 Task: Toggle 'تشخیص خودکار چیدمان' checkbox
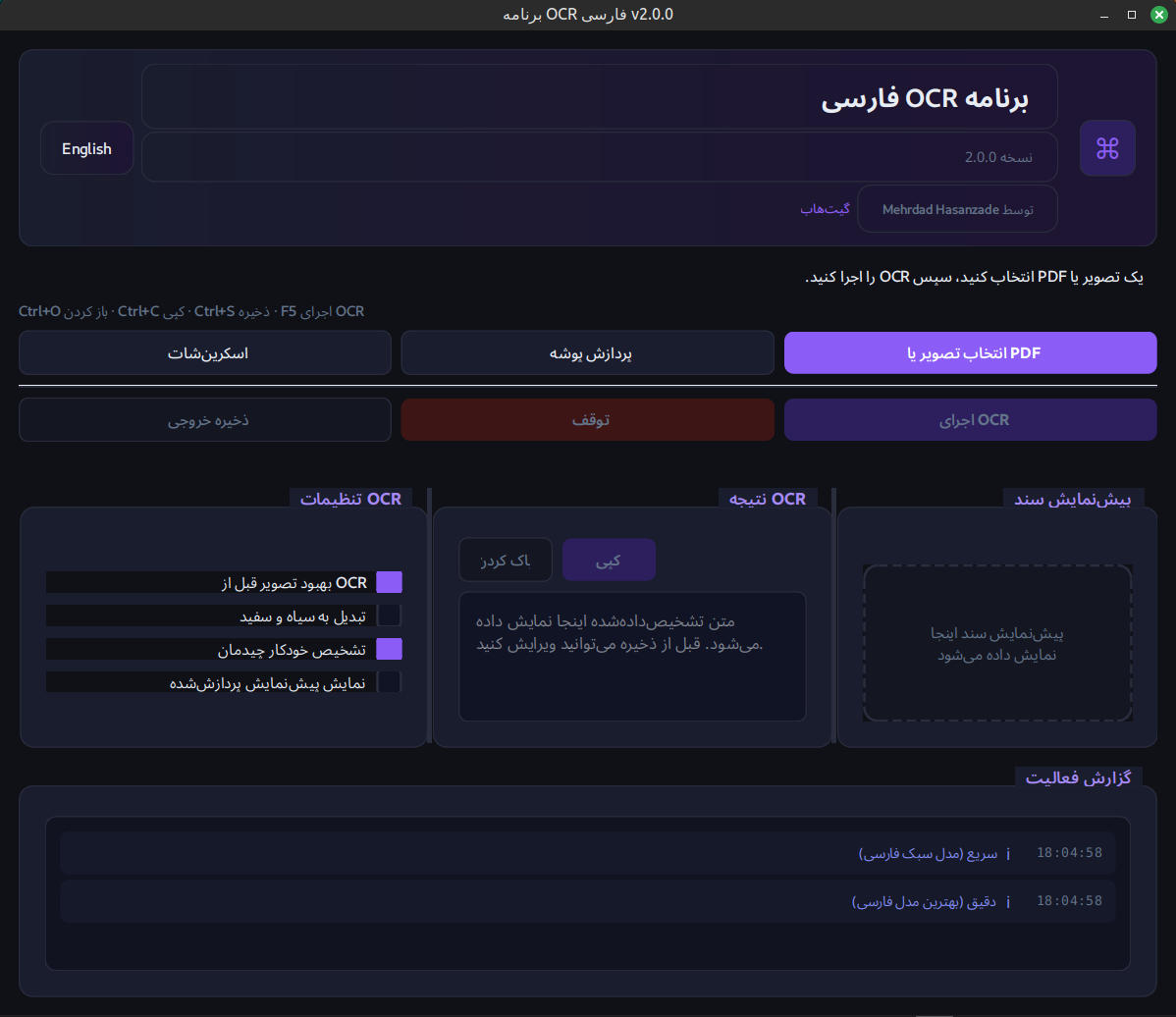coord(389,649)
